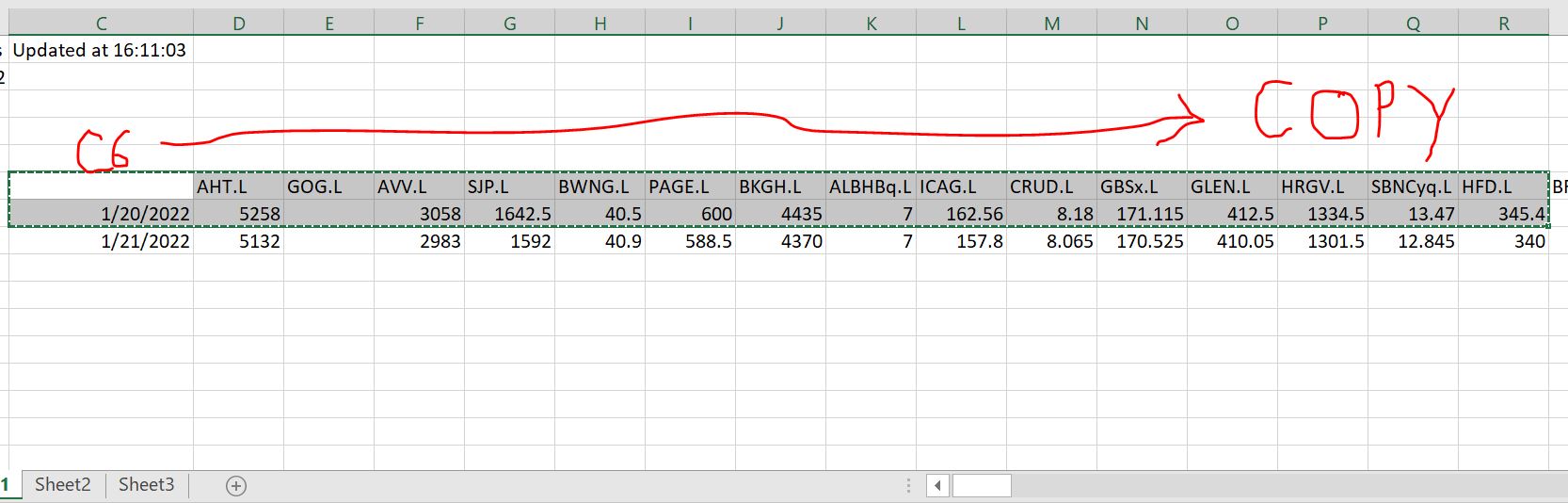Select cell with value 8.065
This screenshot has width=1568, height=503.
click(x=1051, y=241)
